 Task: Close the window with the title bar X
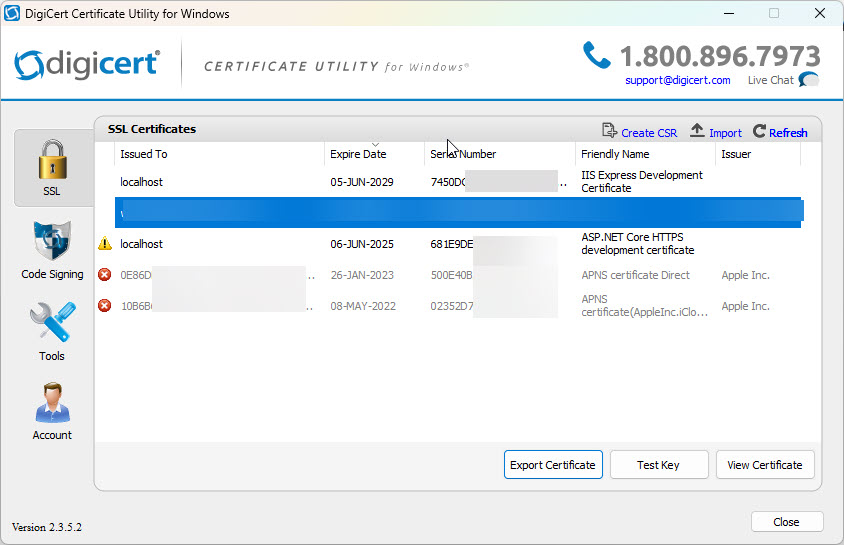820,13
